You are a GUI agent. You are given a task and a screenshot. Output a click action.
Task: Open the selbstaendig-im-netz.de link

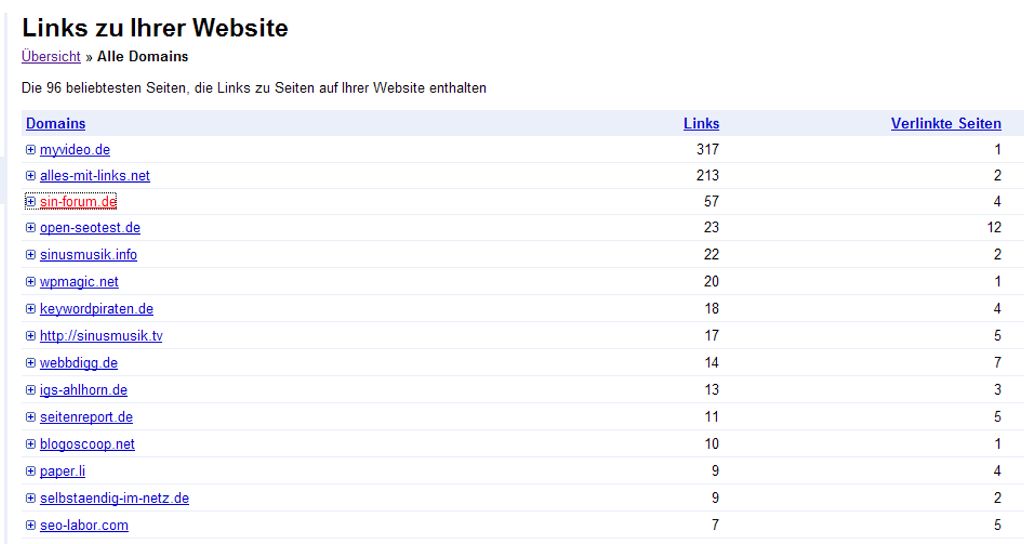114,499
